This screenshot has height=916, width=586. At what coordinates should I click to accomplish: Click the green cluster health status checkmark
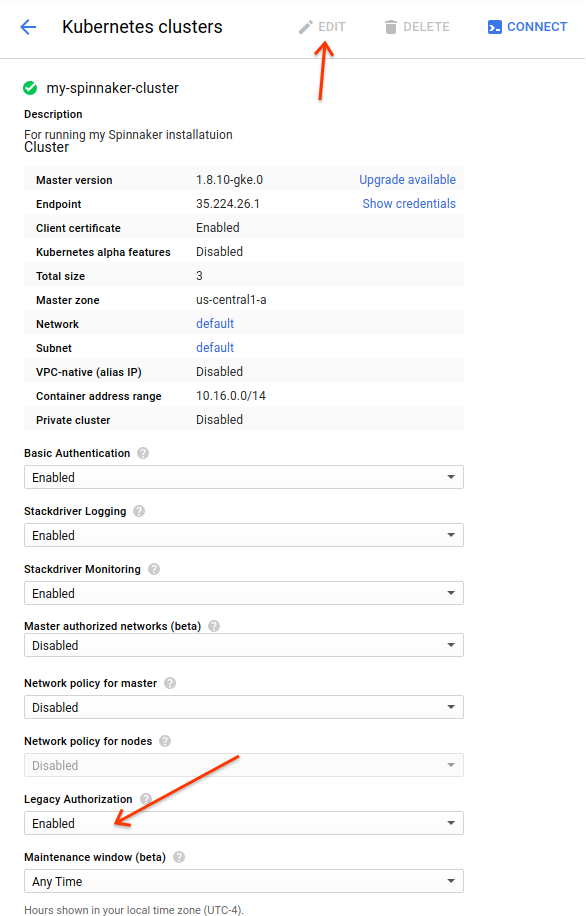click(x=30, y=87)
